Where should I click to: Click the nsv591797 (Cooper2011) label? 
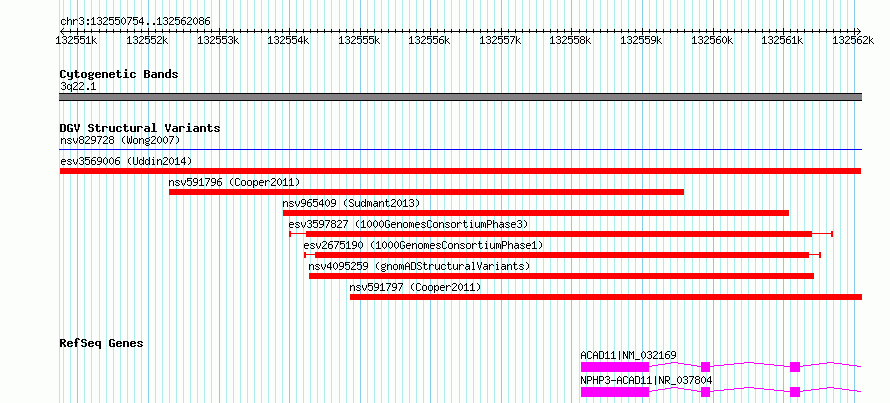click(x=415, y=287)
